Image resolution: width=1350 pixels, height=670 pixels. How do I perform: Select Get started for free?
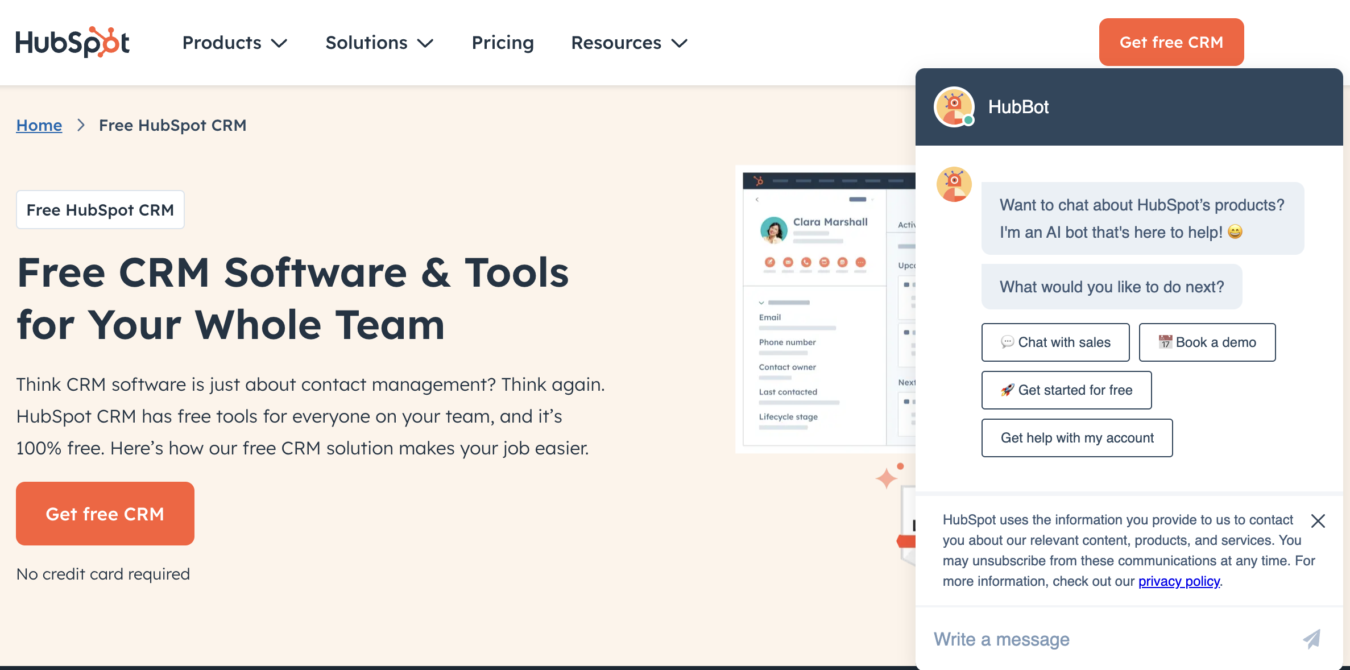pos(1066,390)
